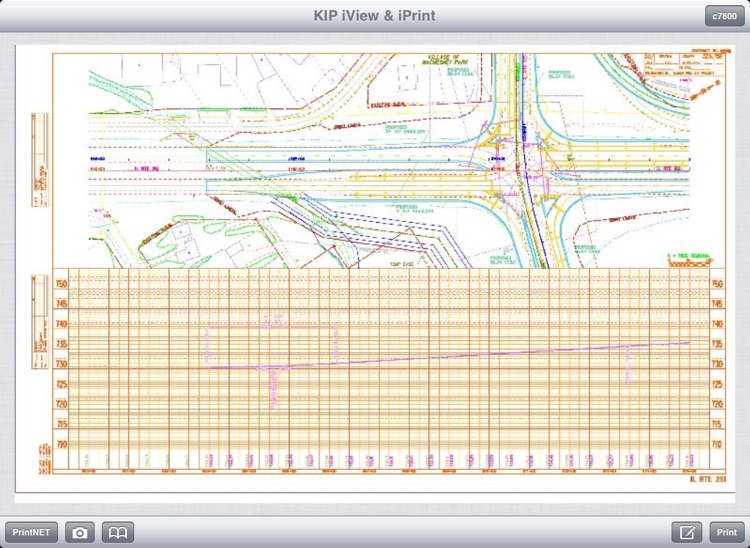Tap the camera capture icon
The height and width of the screenshot is (548, 750).
tap(80, 533)
